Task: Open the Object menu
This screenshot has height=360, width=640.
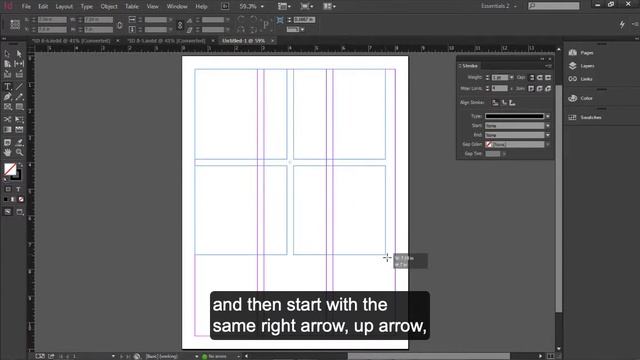Action: click(x=109, y=7)
